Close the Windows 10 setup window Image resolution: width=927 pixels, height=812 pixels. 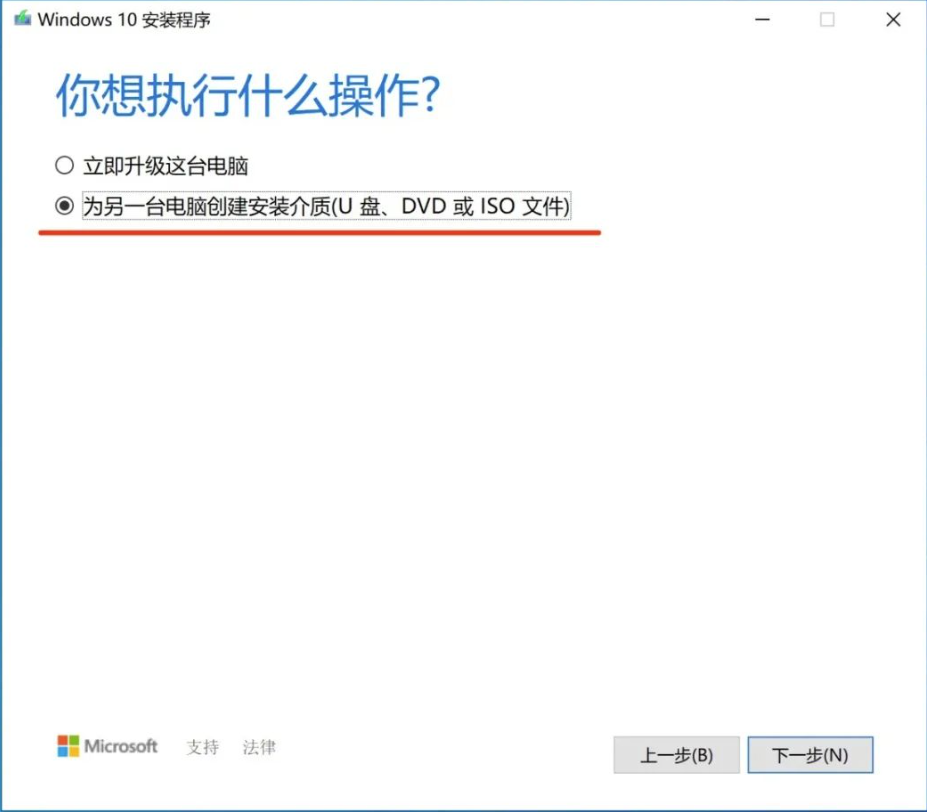(893, 20)
